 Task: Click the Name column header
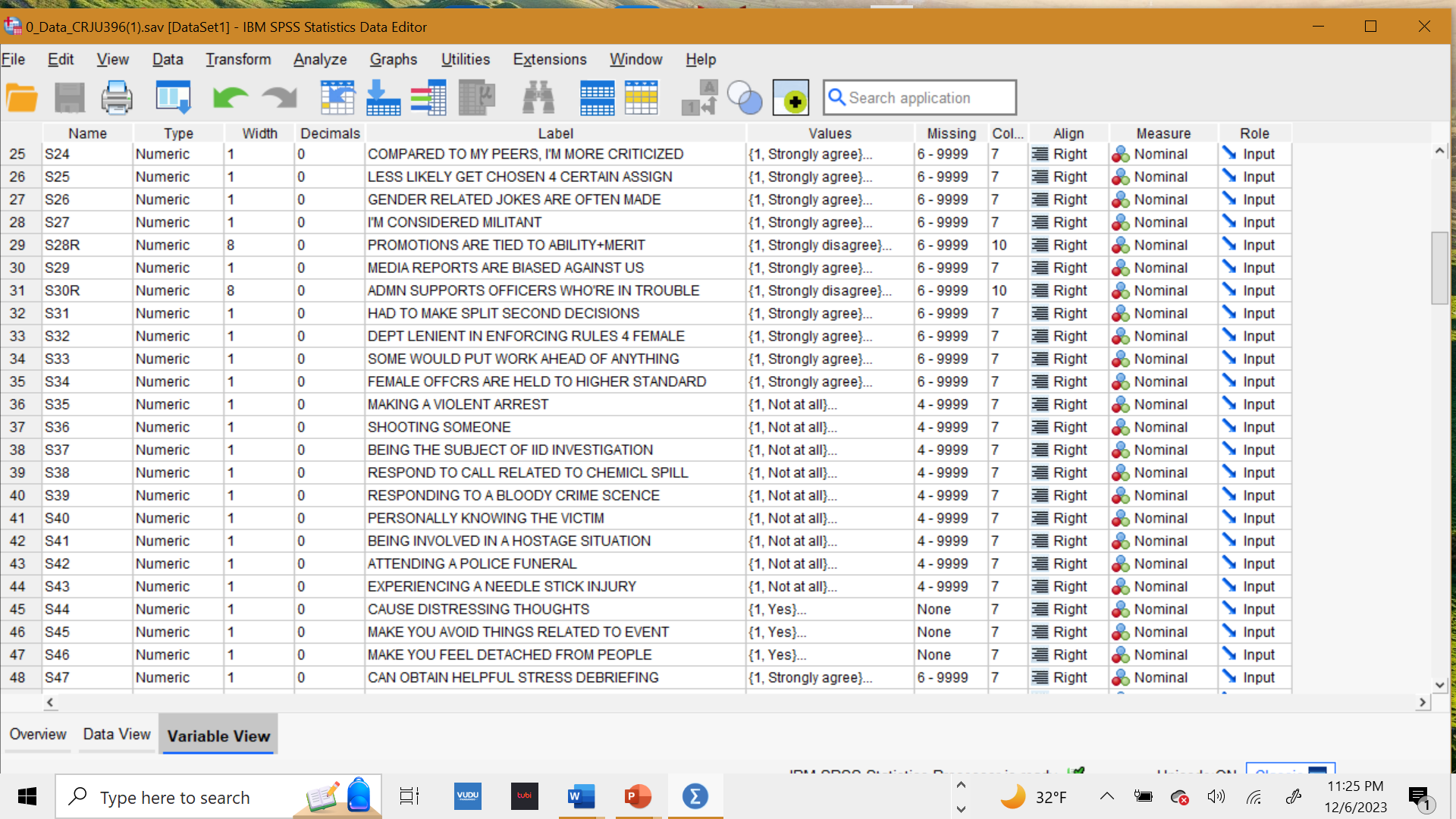[x=87, y=133]
